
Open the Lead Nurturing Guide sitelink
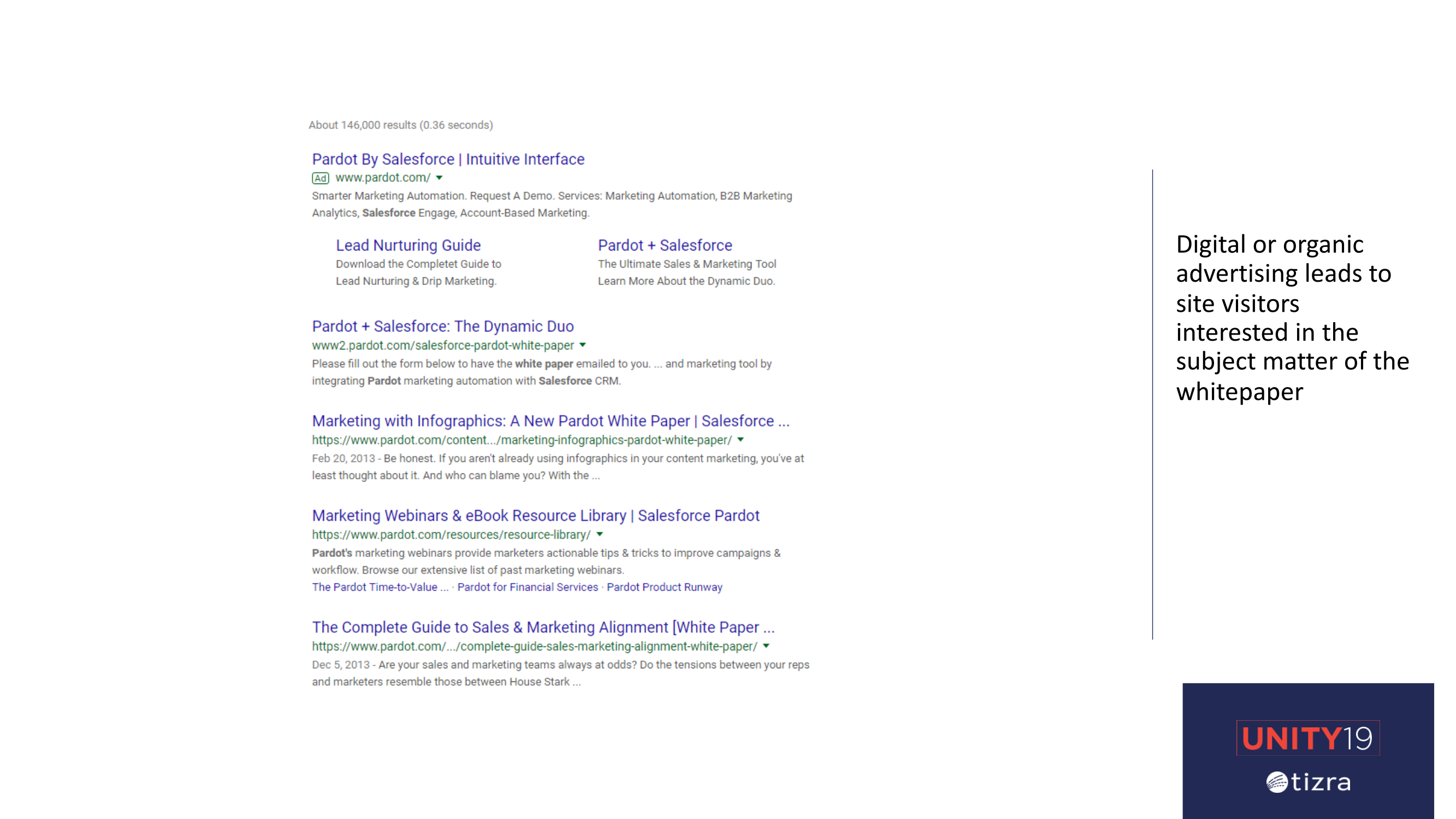point(408,245)
